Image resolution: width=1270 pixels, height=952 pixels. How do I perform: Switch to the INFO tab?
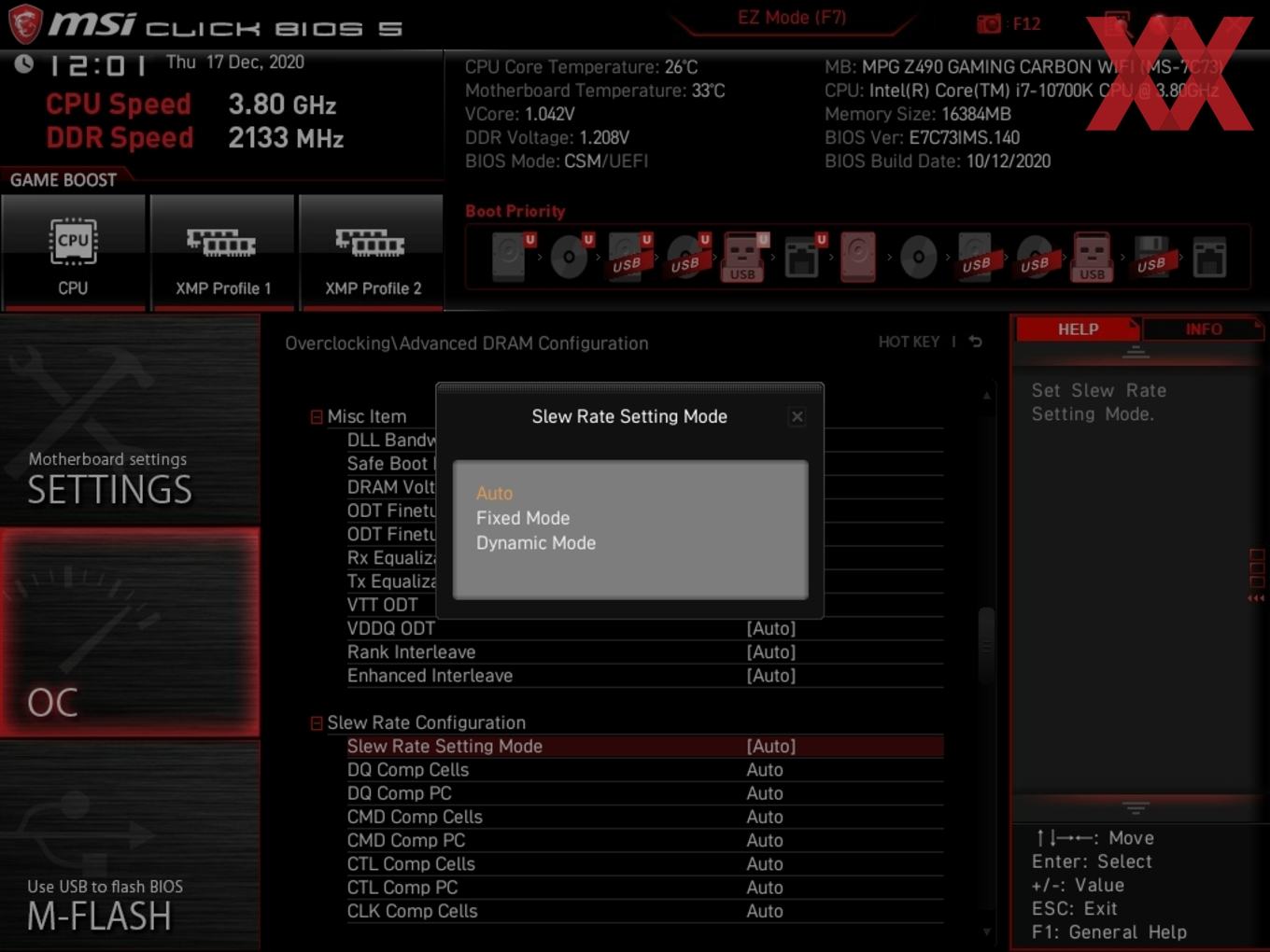tap(1204, 329)
